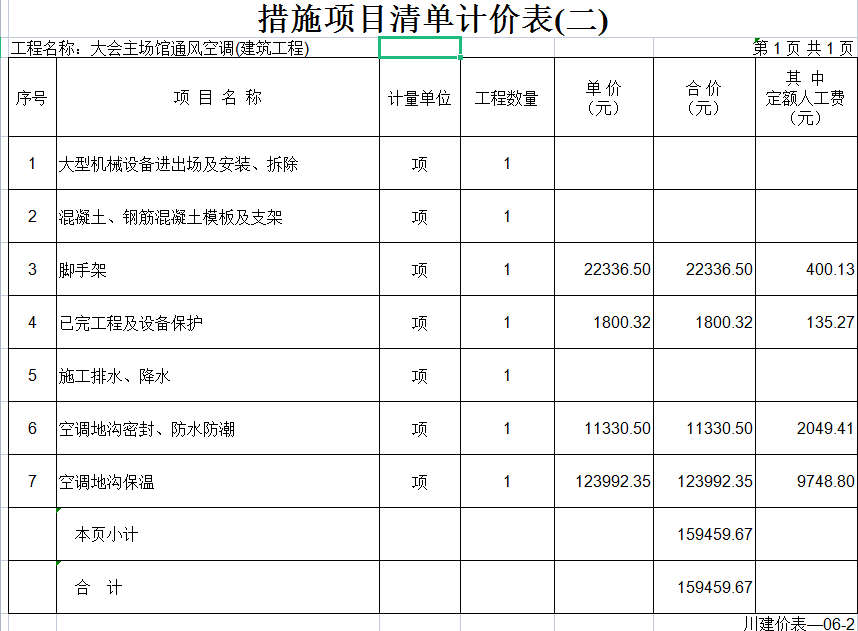Select the 序号 header cell

32,97
